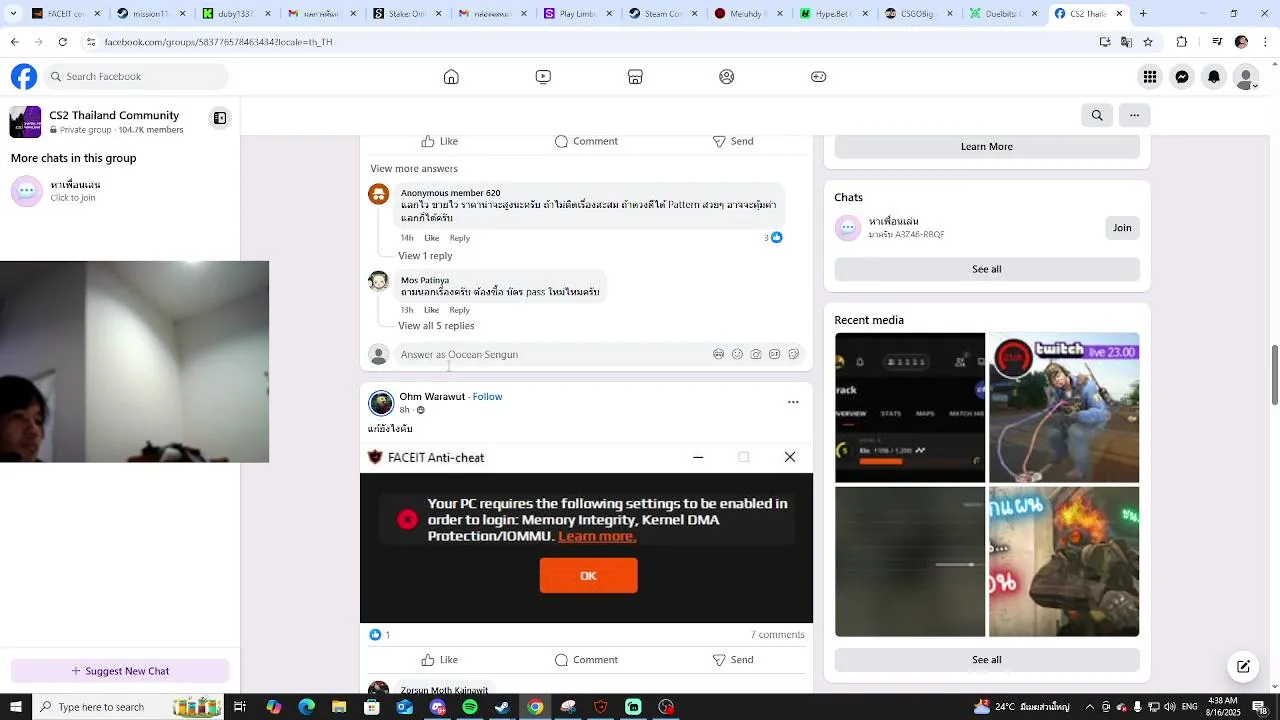The image size is (1280, 720).
Task: Open the Marketplace icon in top nav
Action: (635, 77)
